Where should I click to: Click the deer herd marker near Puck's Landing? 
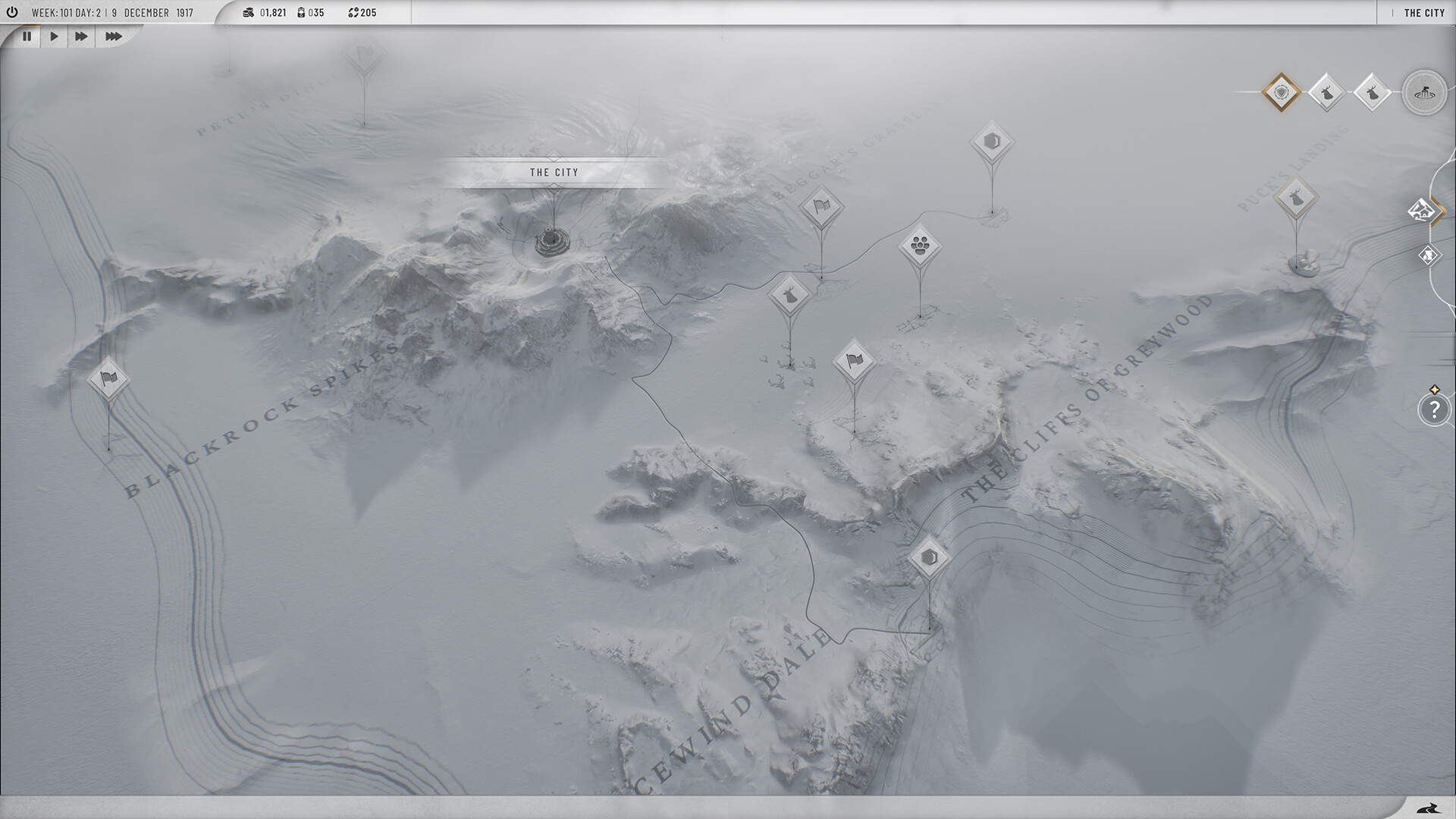pyautogui.click(x=1295, y=196)
